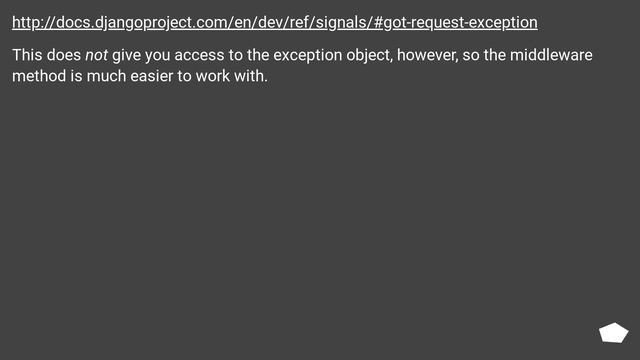Click the word 'access' in the sentence
Viewport: 640px width, 360px height.
(199, 56)
